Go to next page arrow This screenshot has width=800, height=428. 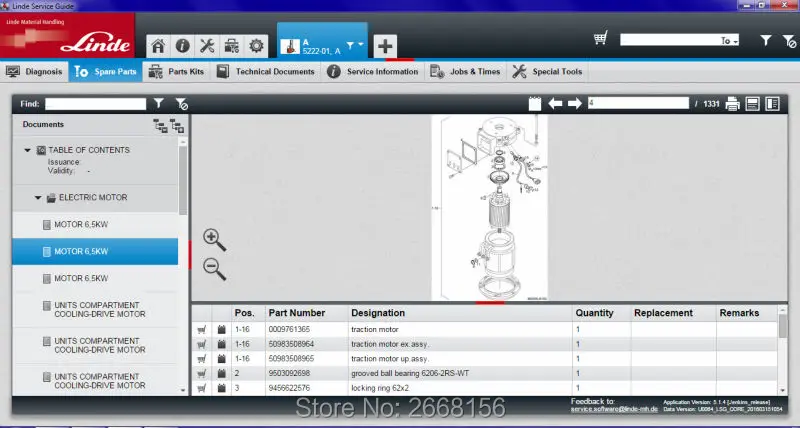pyautogui.click(x=575, y=104)
